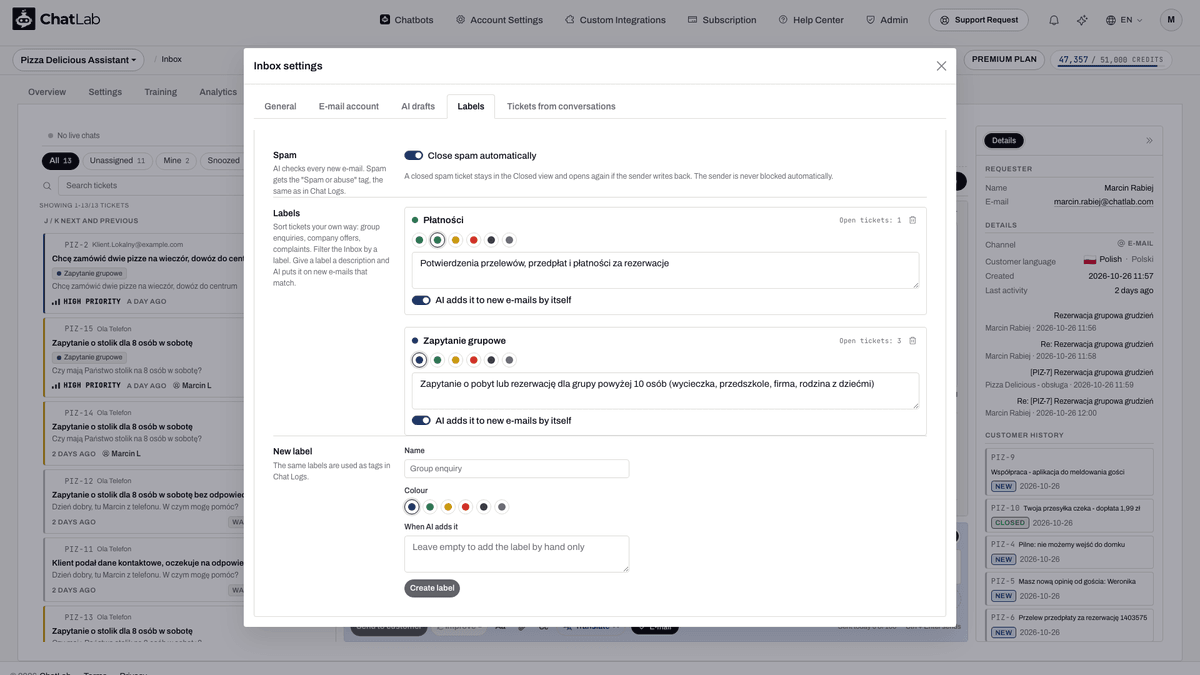Open marcin.rabiej@chatlab.com e-mail link

[x=1103, y=201]
